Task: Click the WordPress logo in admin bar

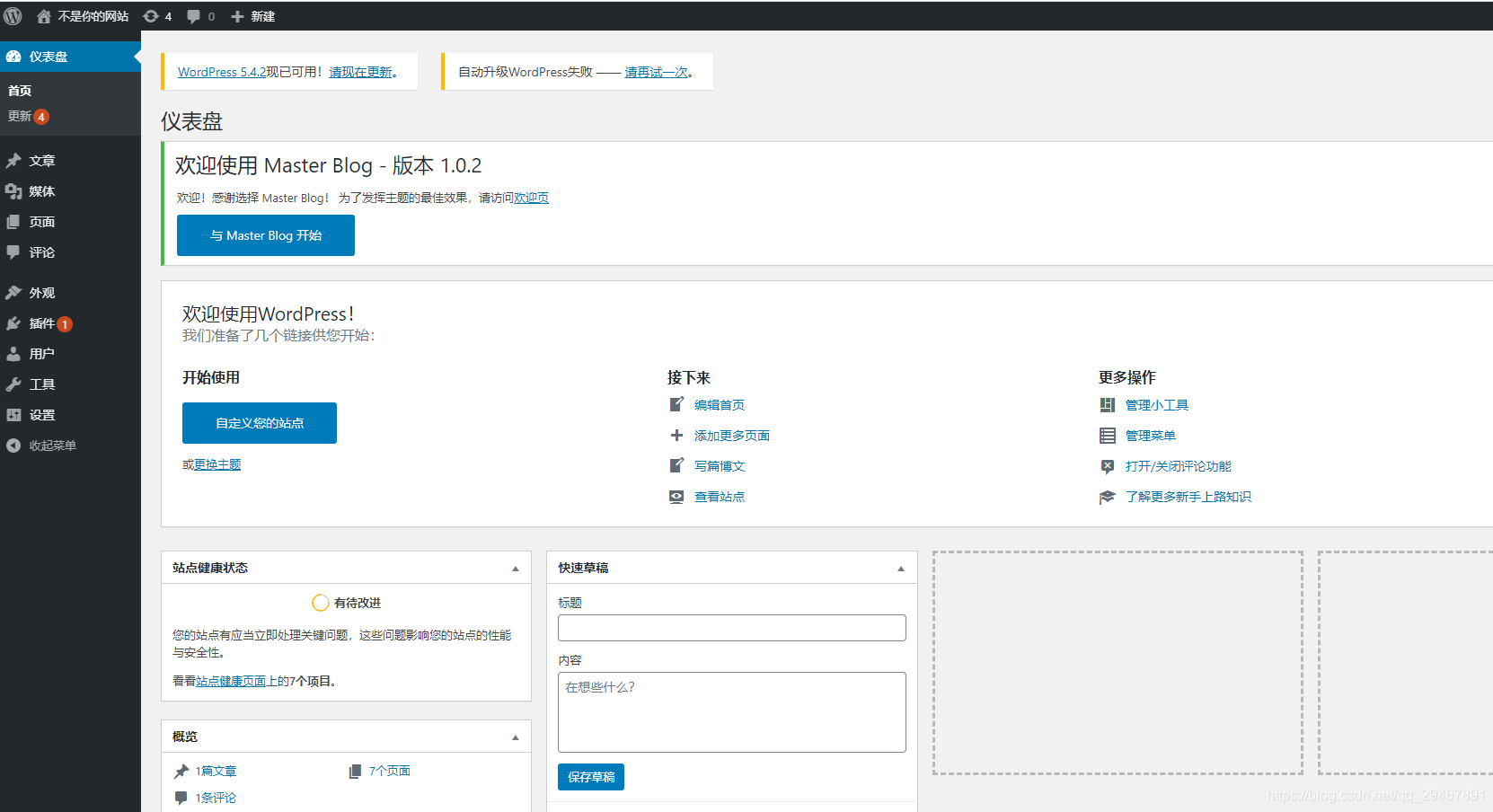Action: [13, 16]
